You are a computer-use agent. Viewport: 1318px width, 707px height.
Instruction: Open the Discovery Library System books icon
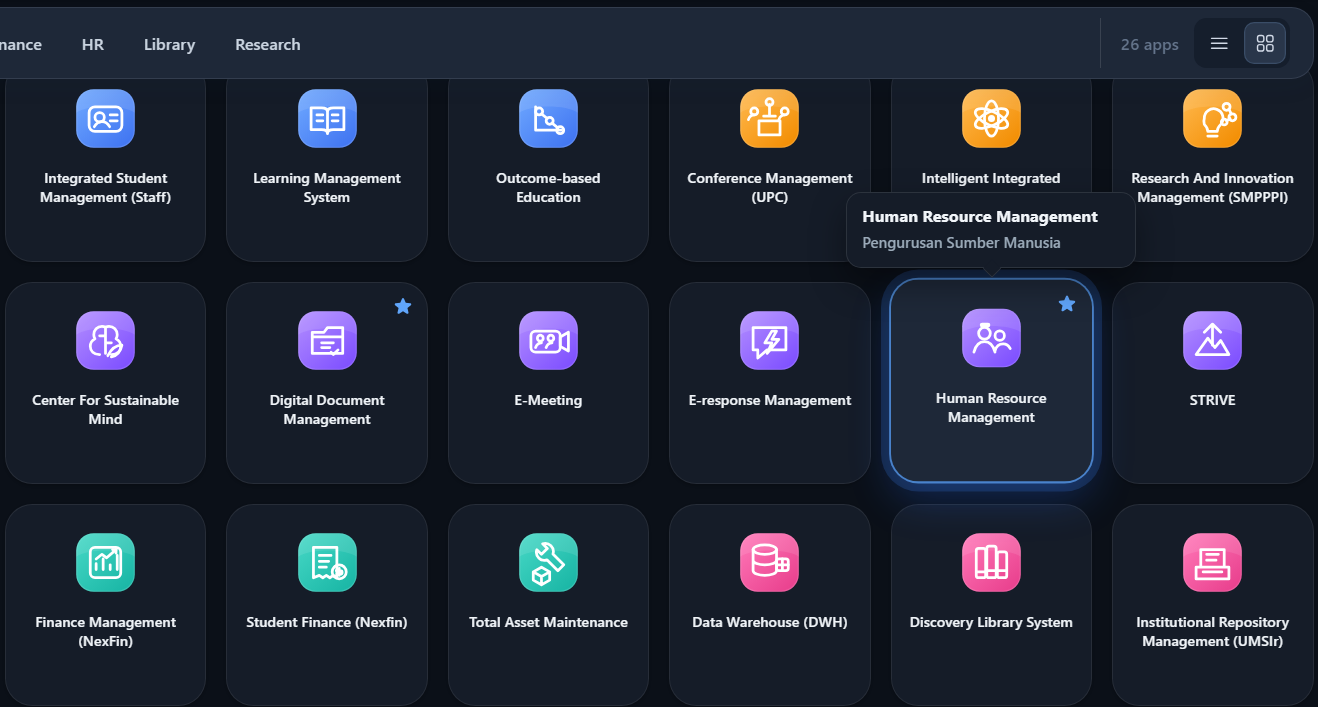pos(991,562)
